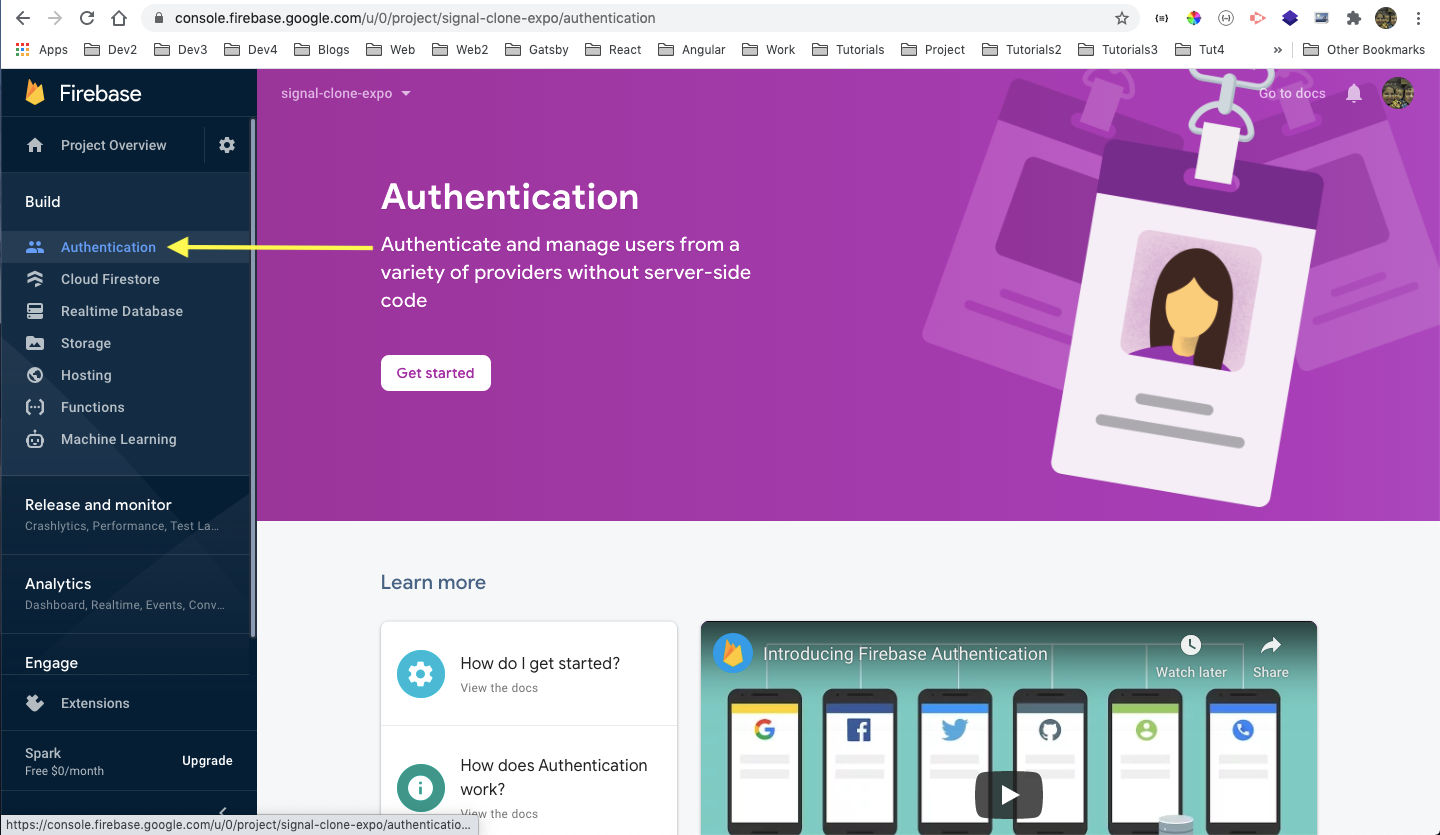The width and height of the screenshot is (1440, 835).
Task: Open the 'How does Authentication work?' card
Action: click(529, 781)
